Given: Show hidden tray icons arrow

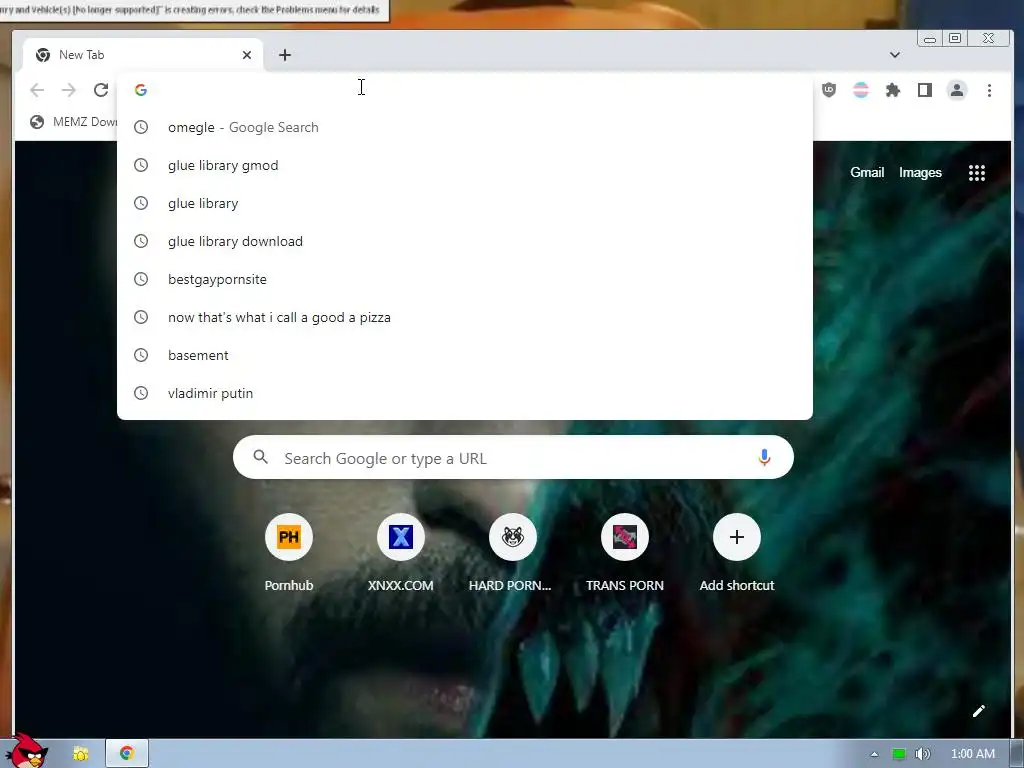Looking at the screenshot, I should click(874, 754).
